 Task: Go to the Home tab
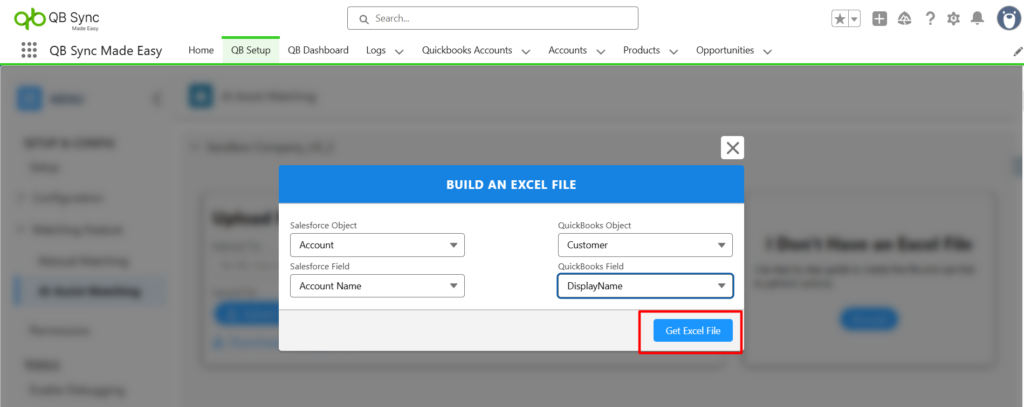click(201, 50)
